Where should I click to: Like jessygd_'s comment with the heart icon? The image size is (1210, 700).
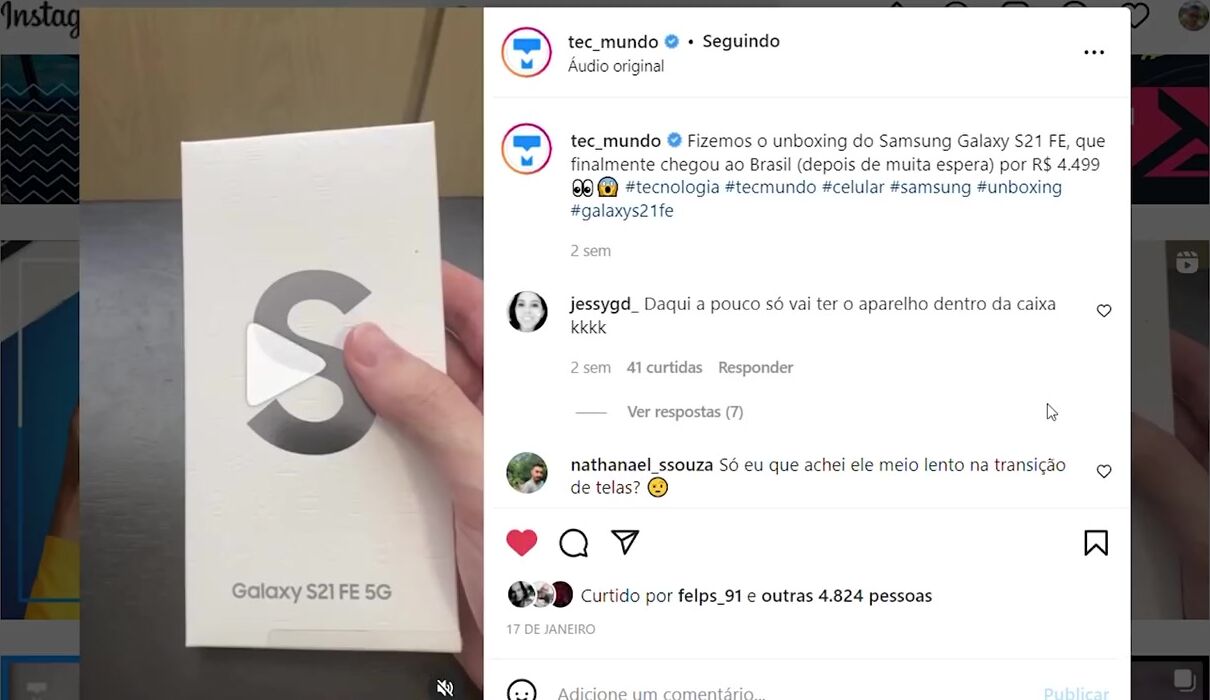1104,311
